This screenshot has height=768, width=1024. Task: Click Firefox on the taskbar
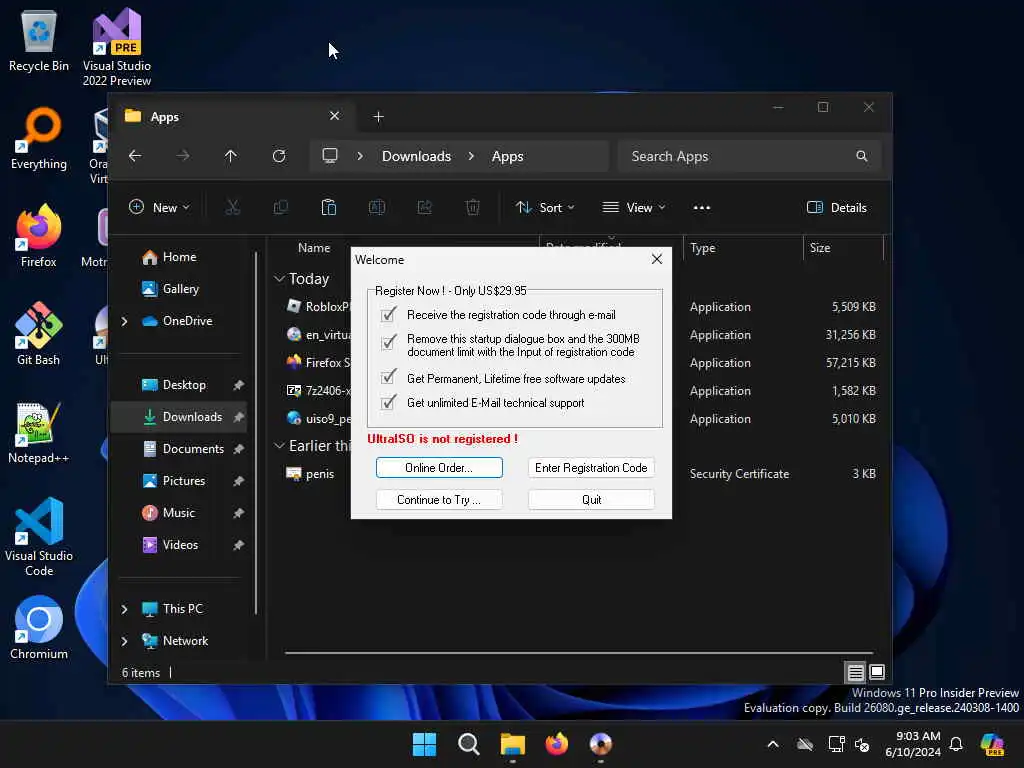557,744
